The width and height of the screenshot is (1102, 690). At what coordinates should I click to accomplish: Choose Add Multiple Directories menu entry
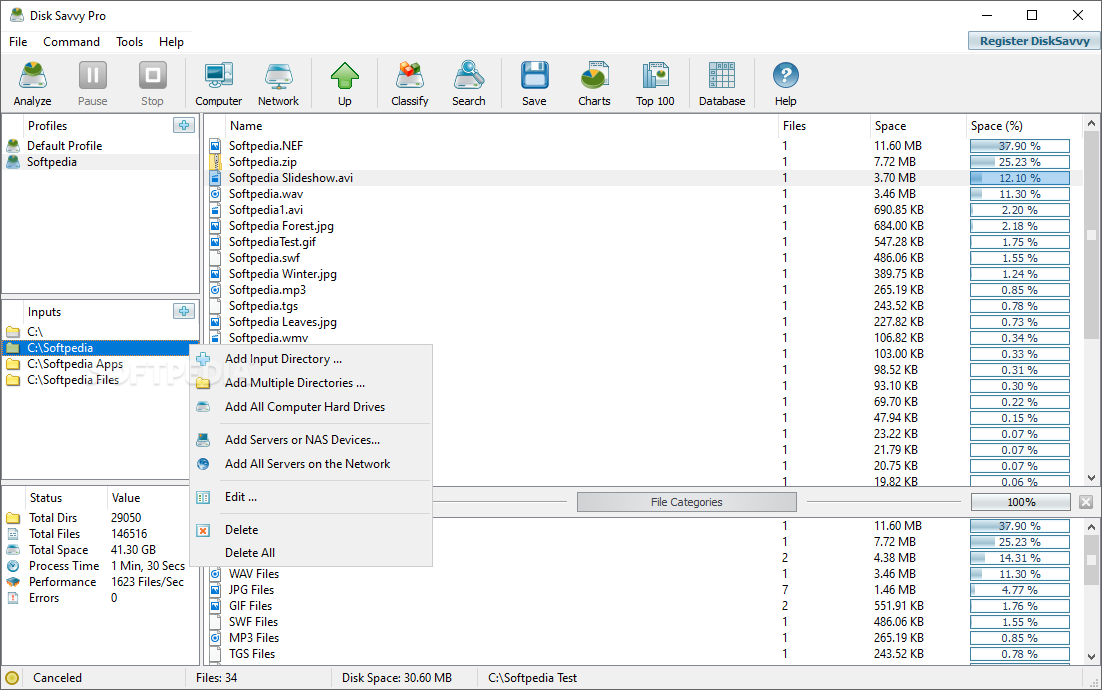point(311,383)
